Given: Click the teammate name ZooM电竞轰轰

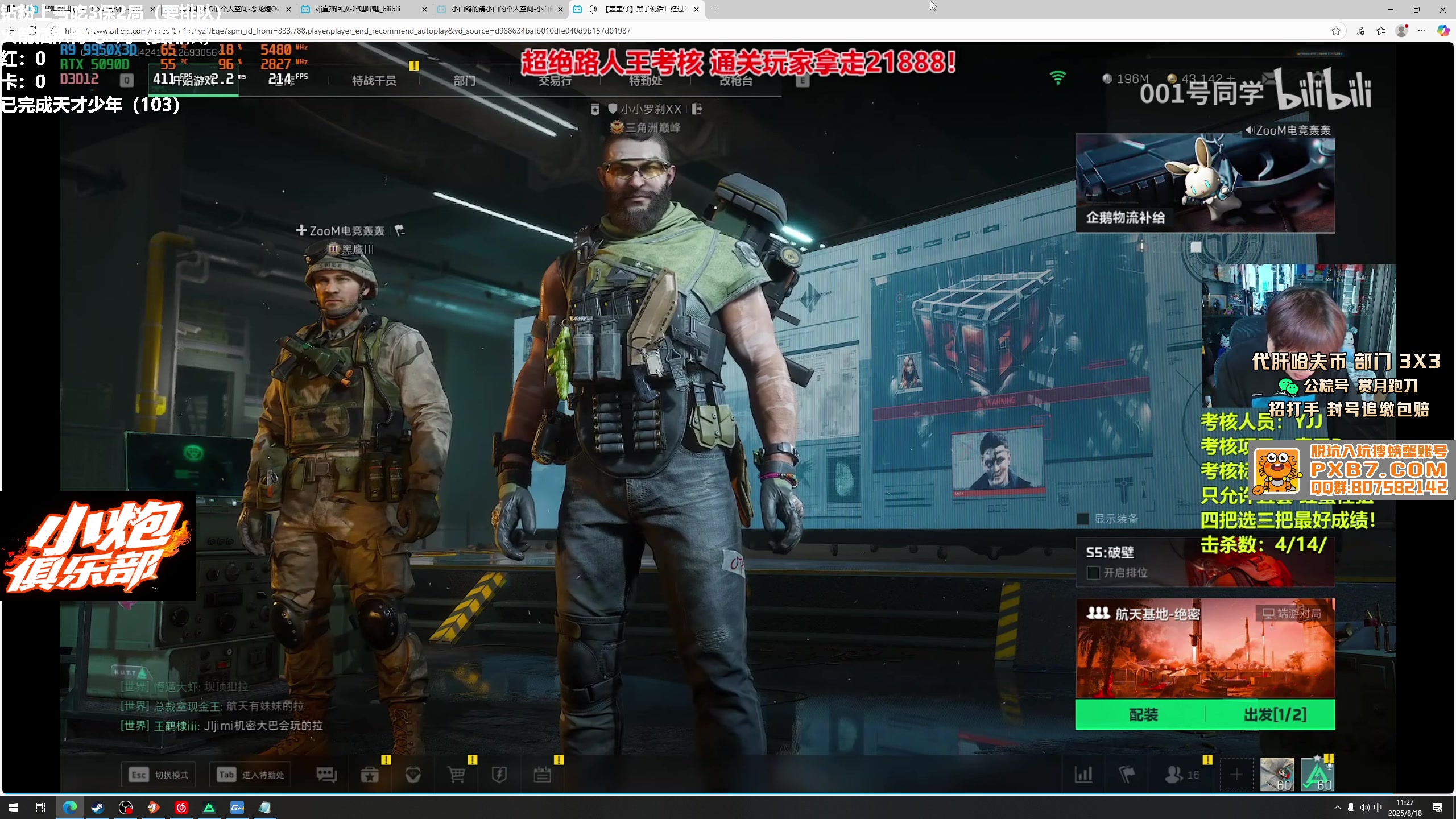Looking at the screenshot, I should (347, 230).
